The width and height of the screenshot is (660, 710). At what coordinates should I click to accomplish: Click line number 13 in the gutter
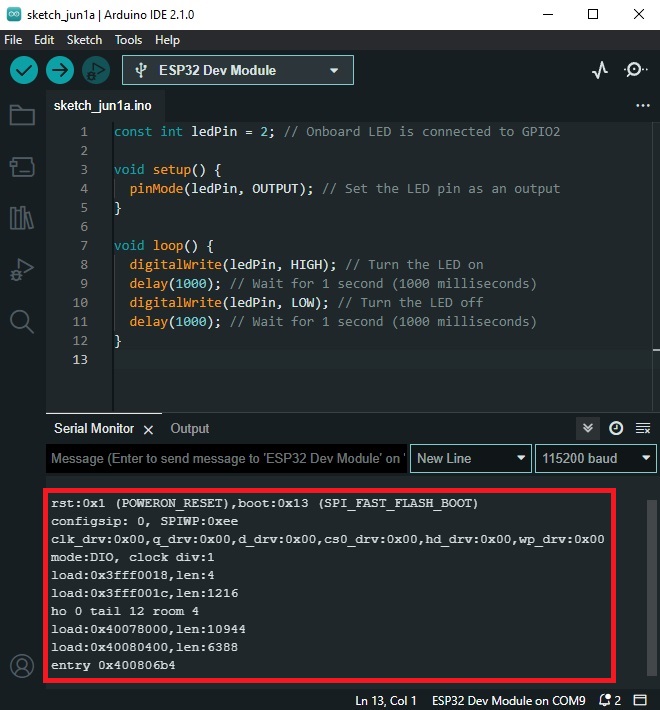coord(80,360)
